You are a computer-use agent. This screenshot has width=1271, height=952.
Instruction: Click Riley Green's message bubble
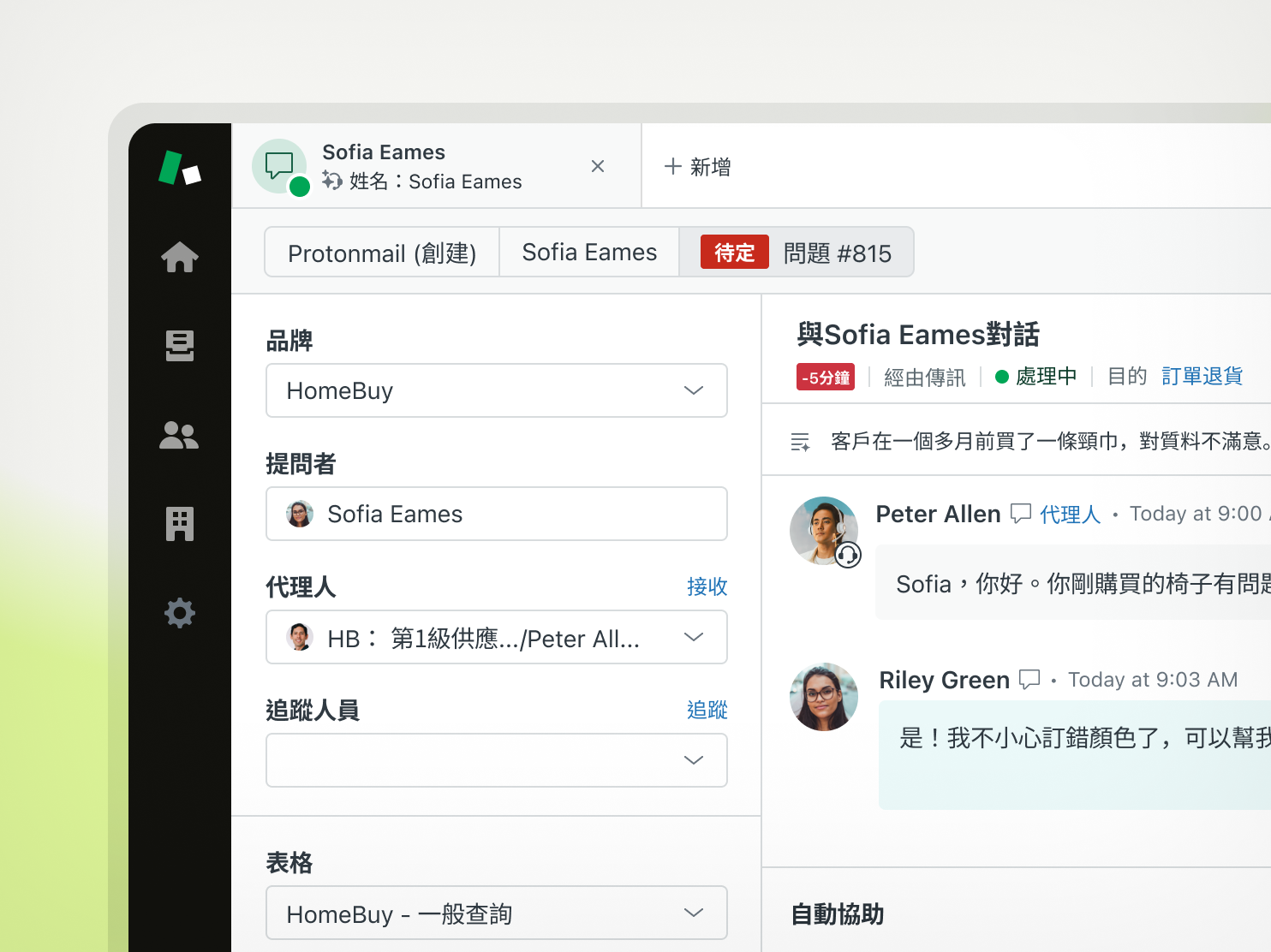(x=1075, y=755)
